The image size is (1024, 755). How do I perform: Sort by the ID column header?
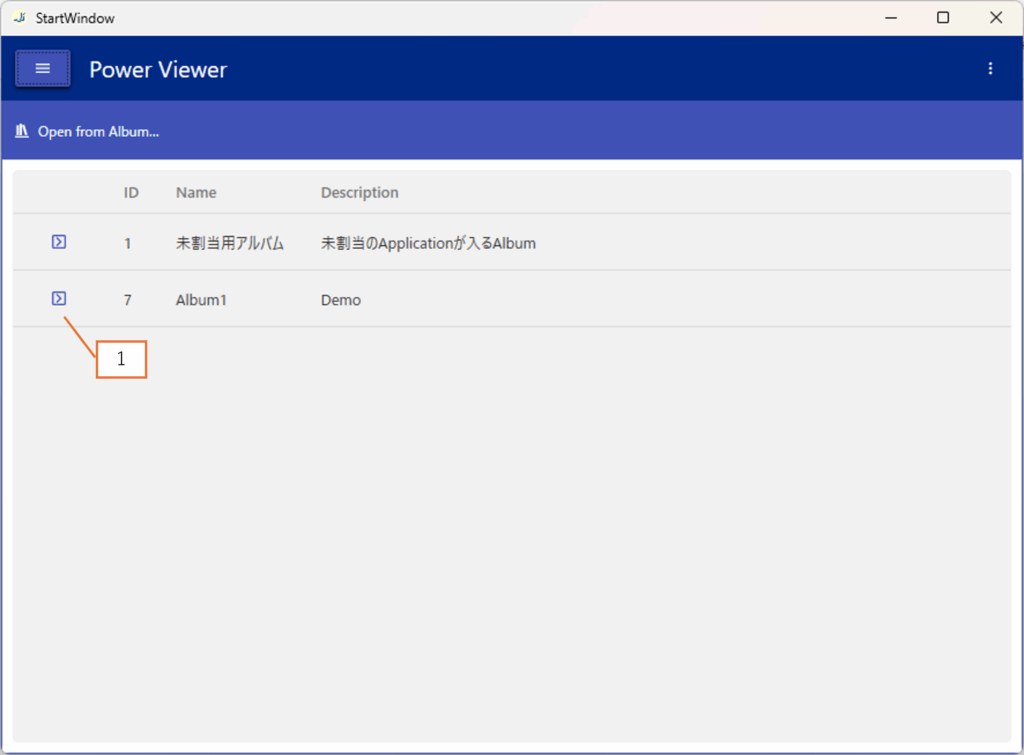(x=131, y=193)
